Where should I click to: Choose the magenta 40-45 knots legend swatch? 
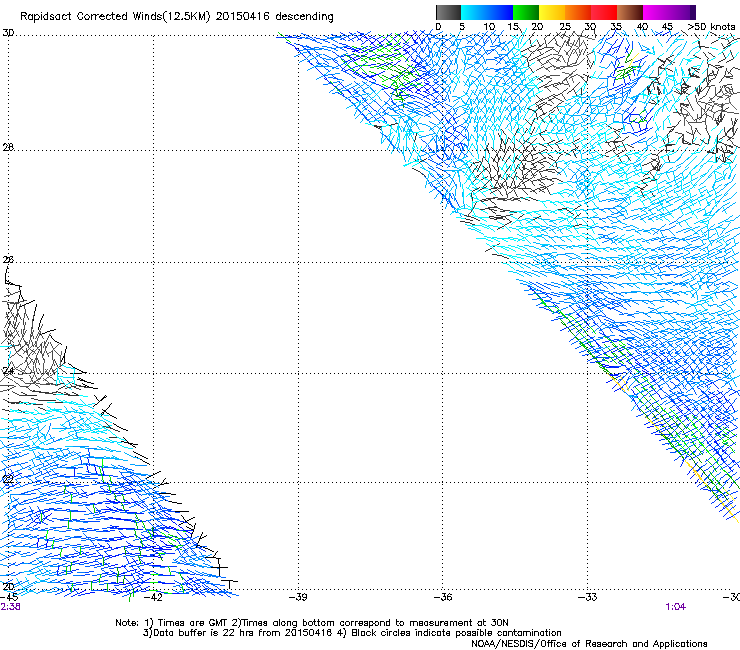click(x=656, y=12)
